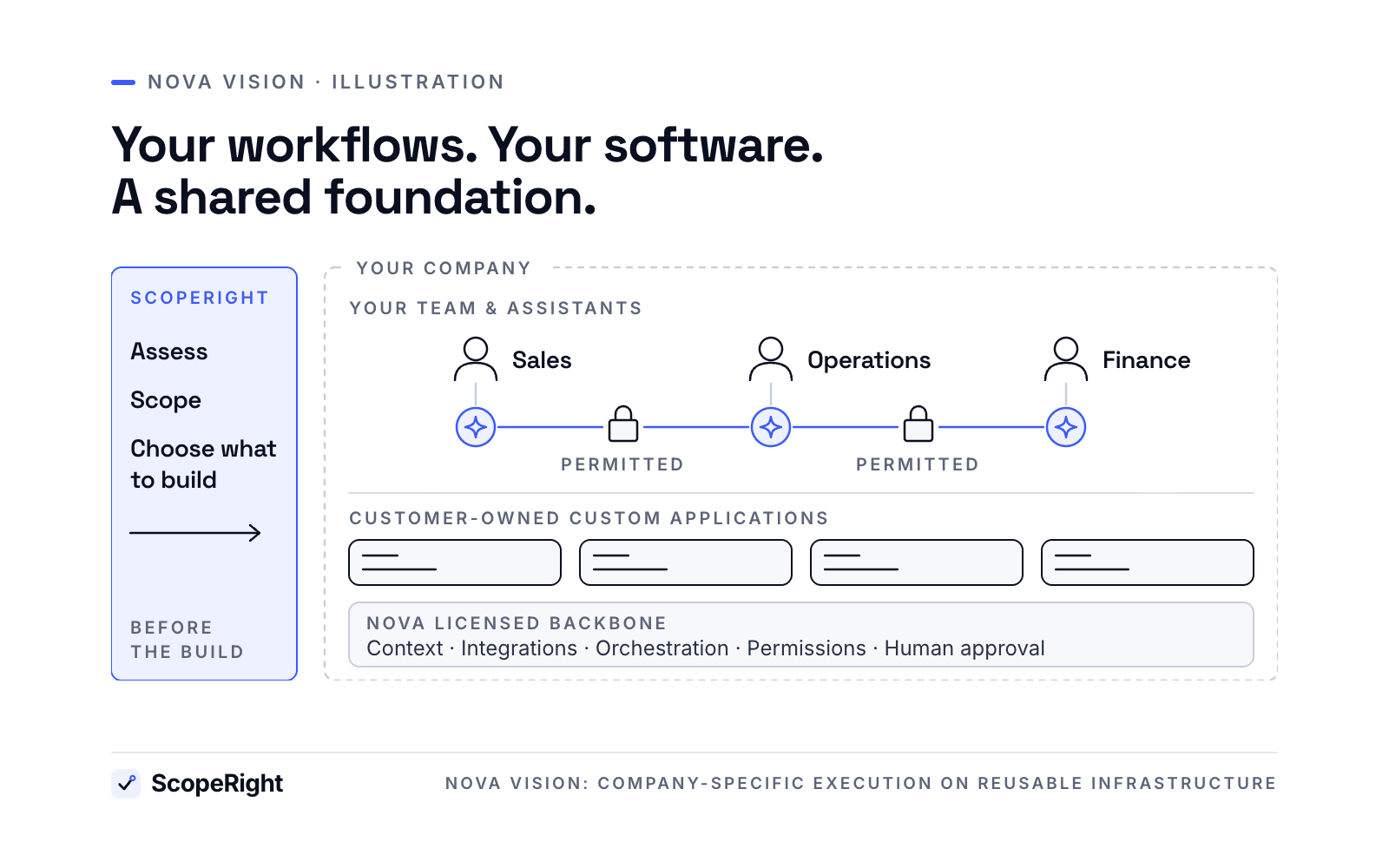The height and width of the screenshot is (868, 1389).
Task: Select the assistant sparkle icon under Operations
Action: click(x=771, y=427)
